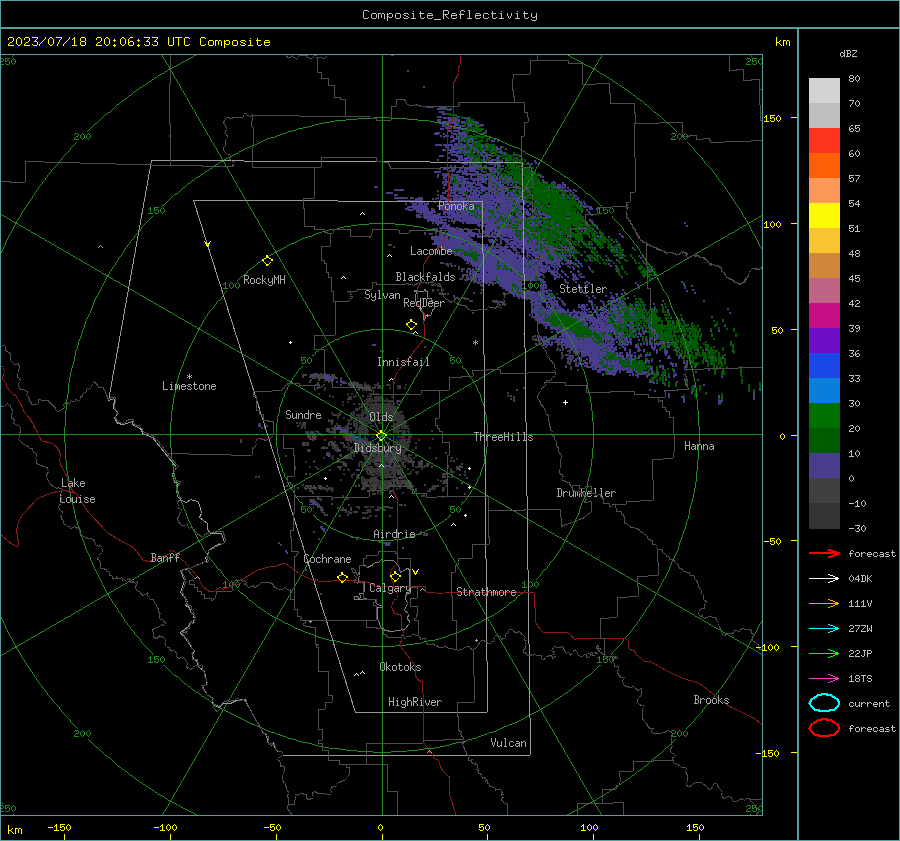Click the Vulcan city label
The width and height of the screenshot is (900, 841).
pos(508,743)
